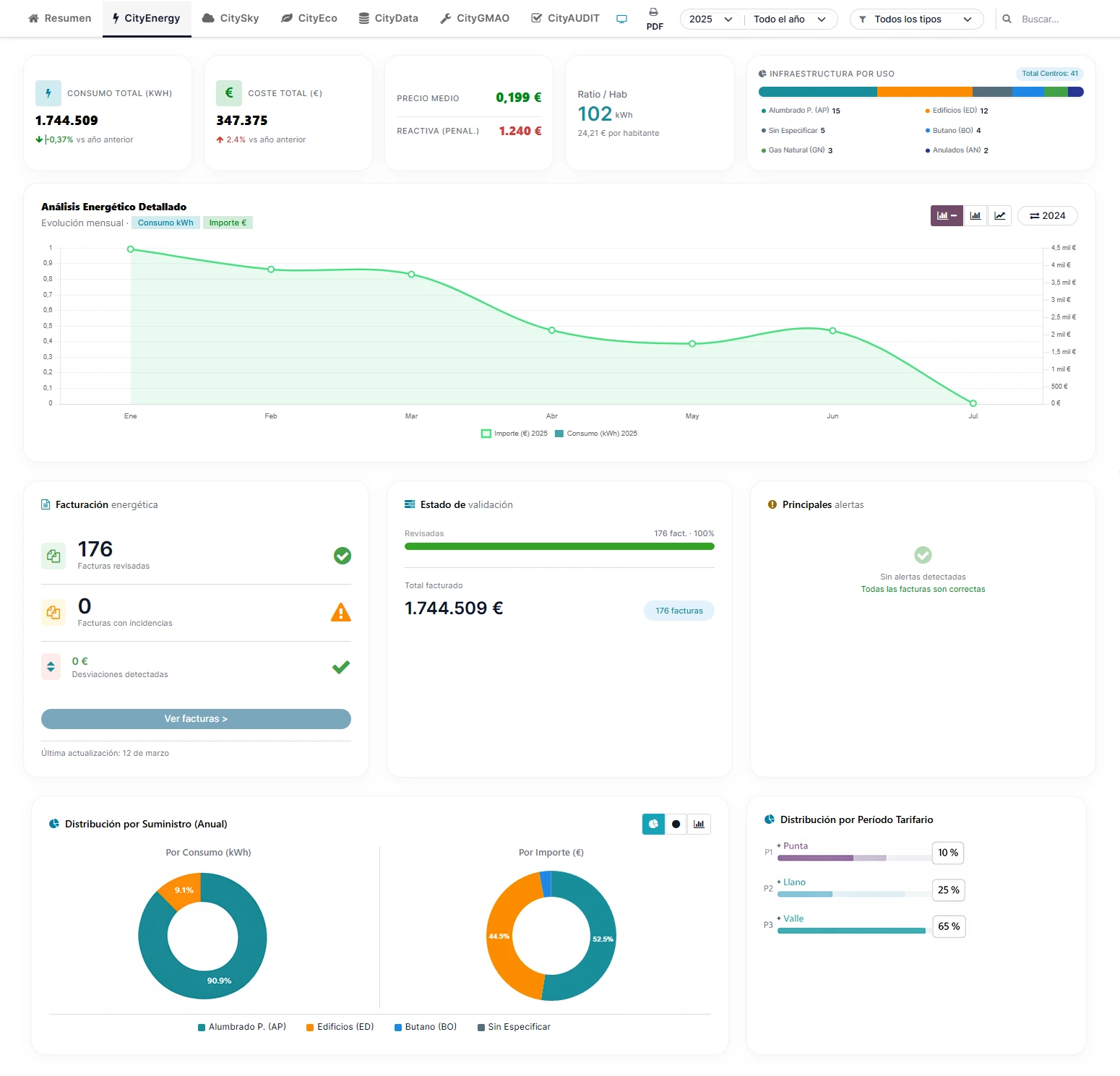Viewport: 1120px width, 1076px height.
Task: Click the Buscar search field
Action: 1062,20
